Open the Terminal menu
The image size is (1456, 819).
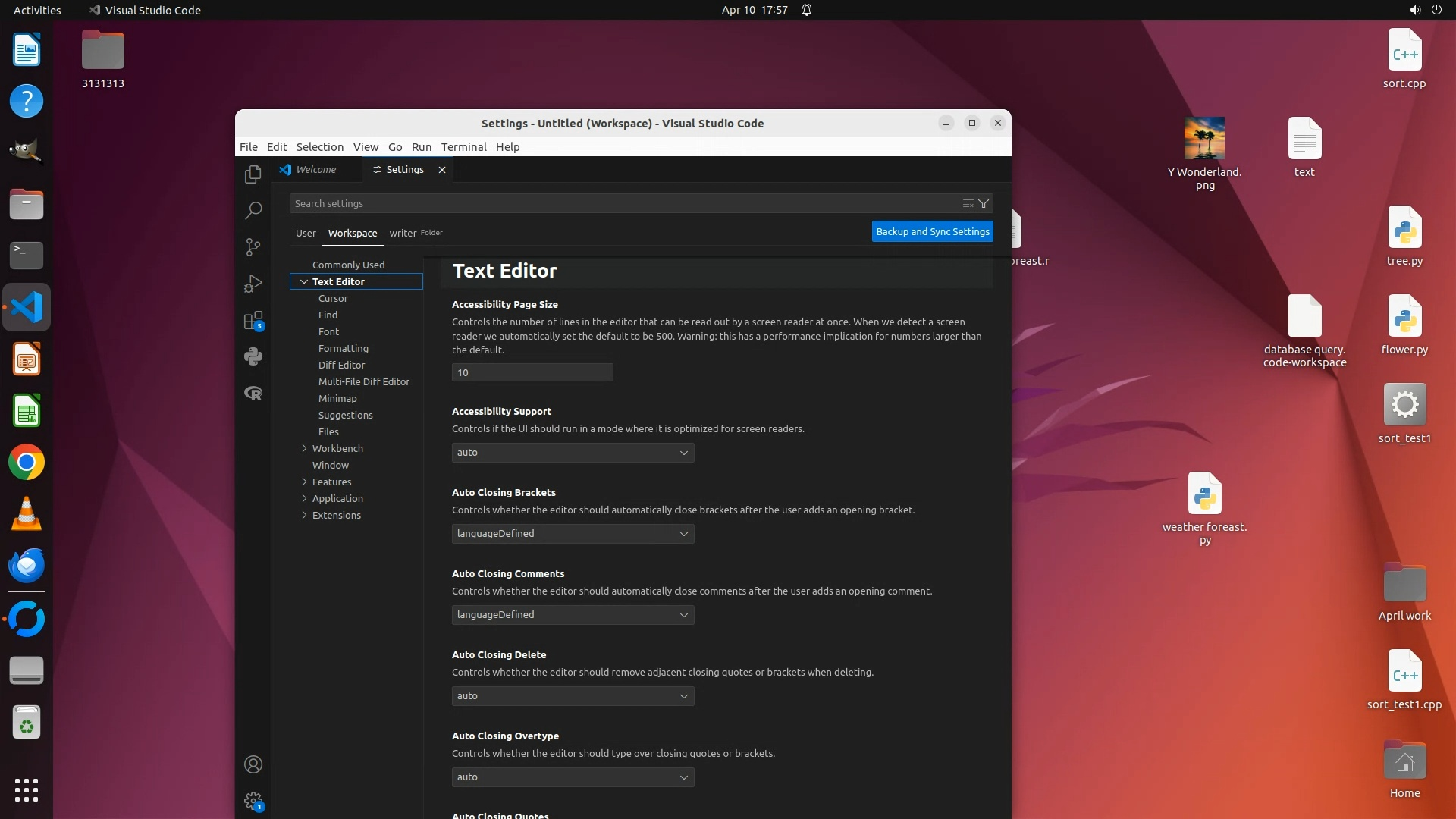tap(463, 147)
